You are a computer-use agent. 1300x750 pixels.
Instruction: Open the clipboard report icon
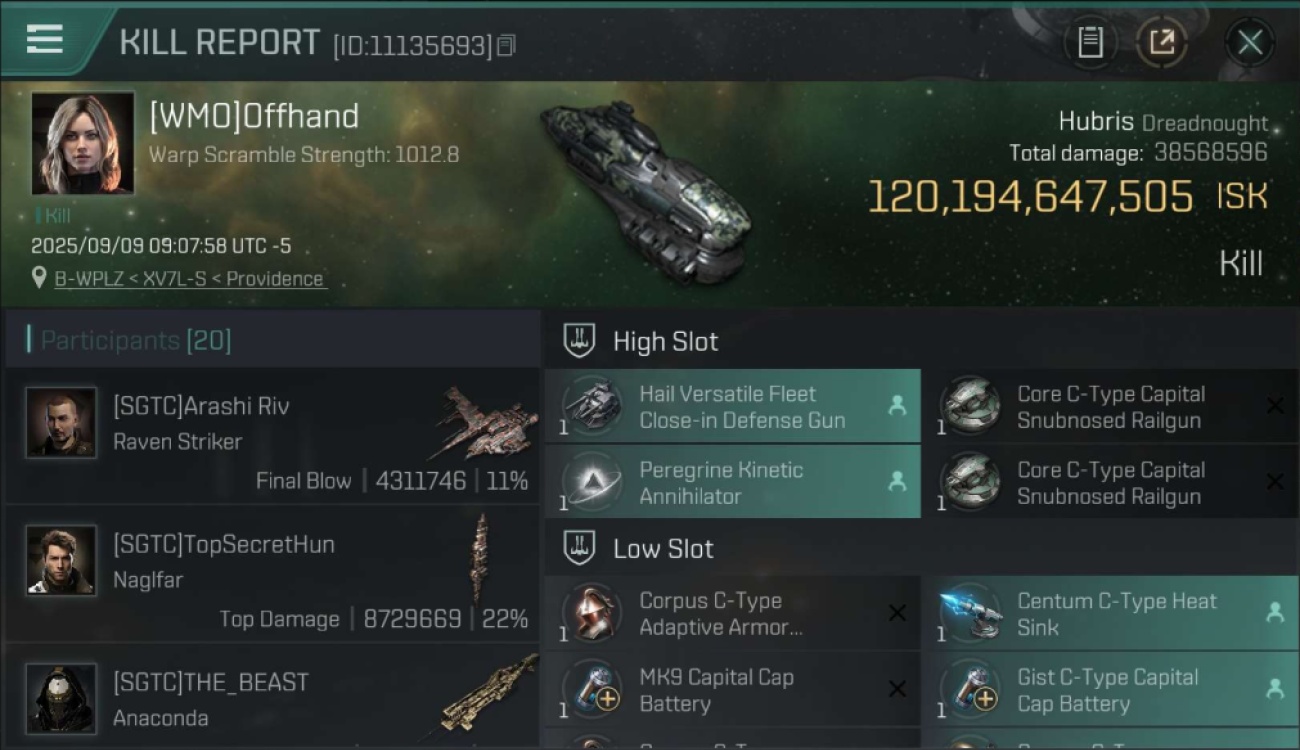[1090, 42]
